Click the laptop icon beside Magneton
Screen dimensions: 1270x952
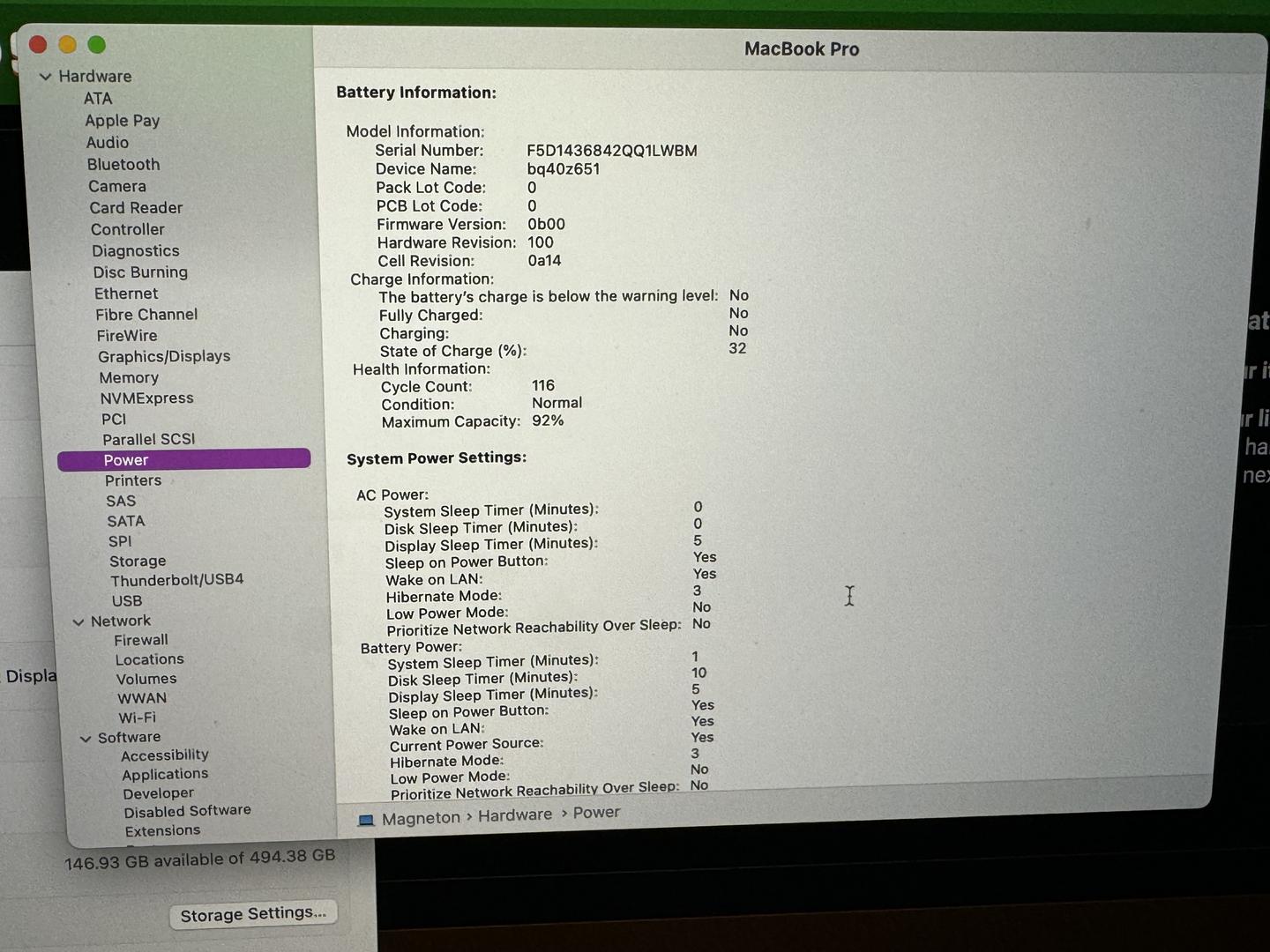click(x=366, y=820)
